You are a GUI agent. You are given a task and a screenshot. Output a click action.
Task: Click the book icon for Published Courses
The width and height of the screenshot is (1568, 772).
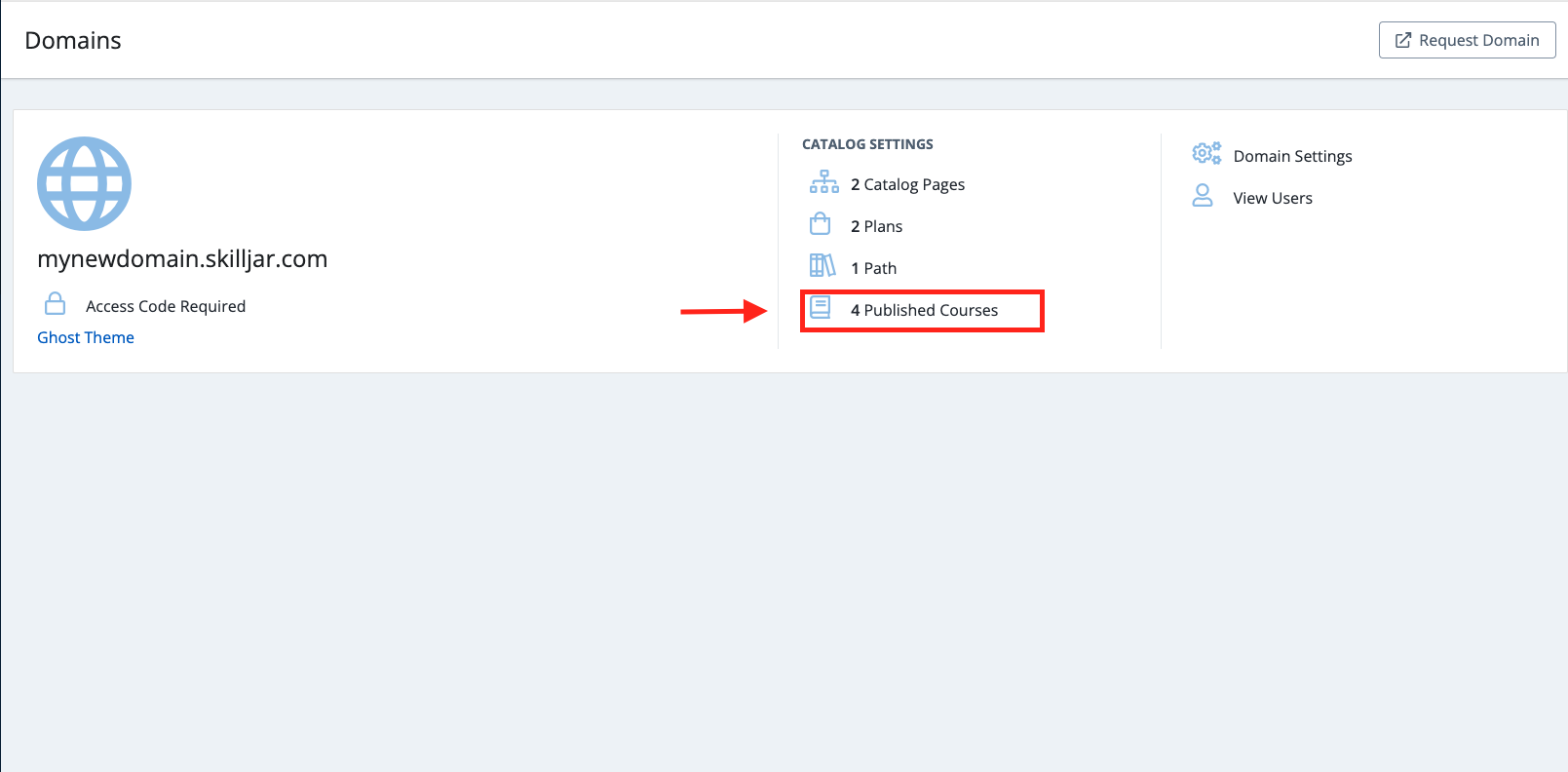821,308
